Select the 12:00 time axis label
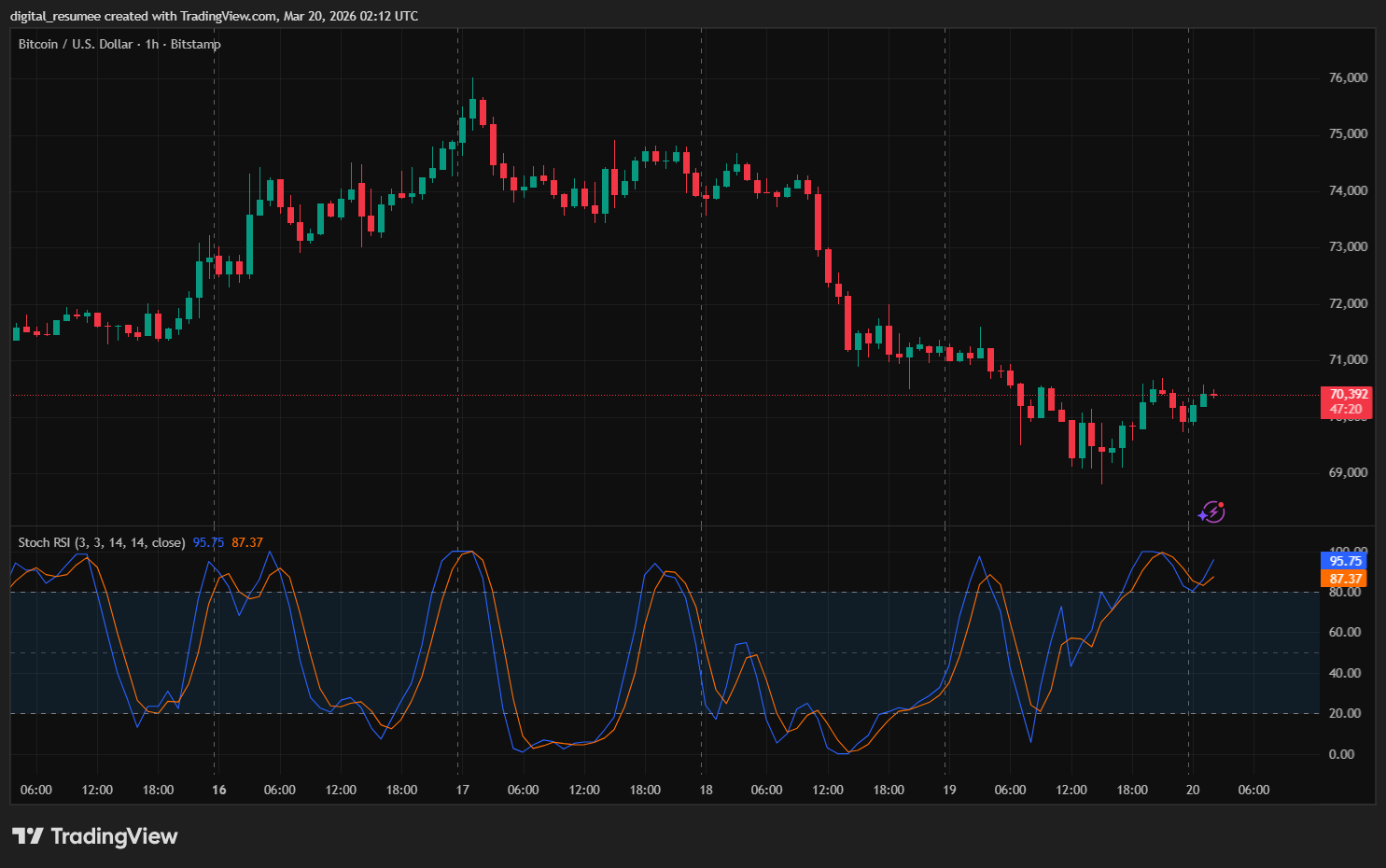 pyautogui.click(x=98, y=790)
